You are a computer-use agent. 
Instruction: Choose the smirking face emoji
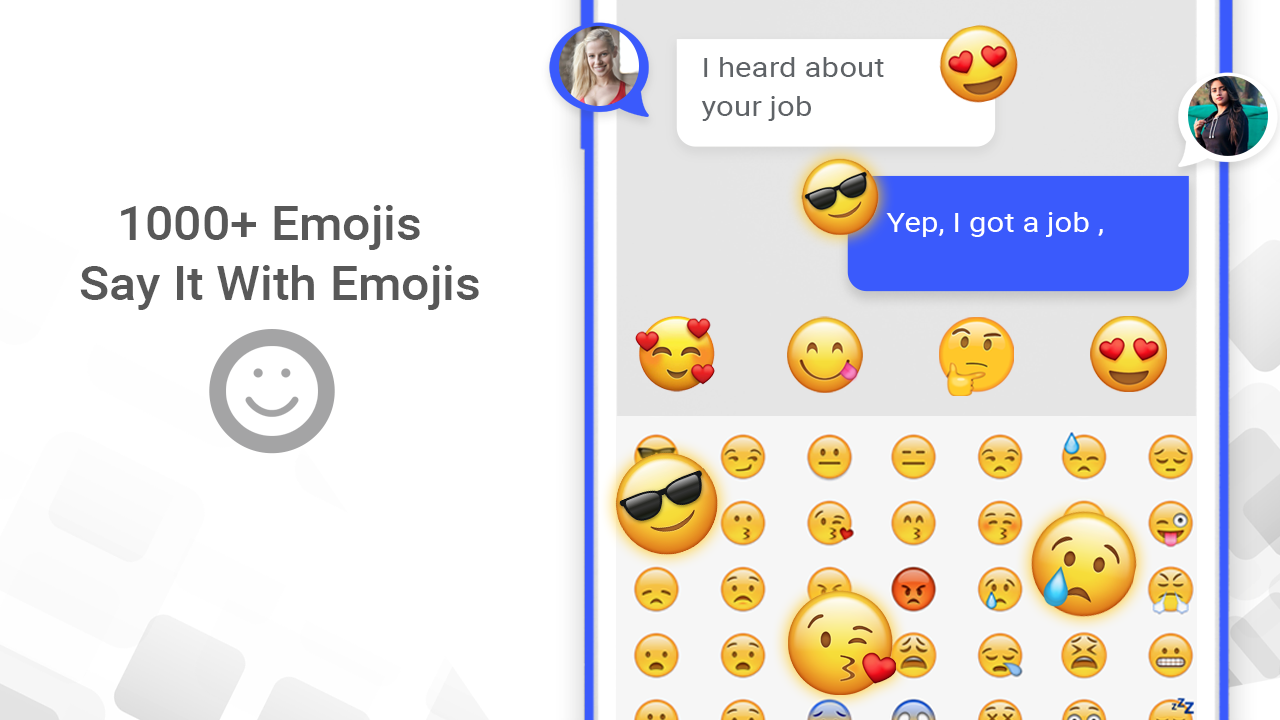pyautogui.click(x=742, y=457)
